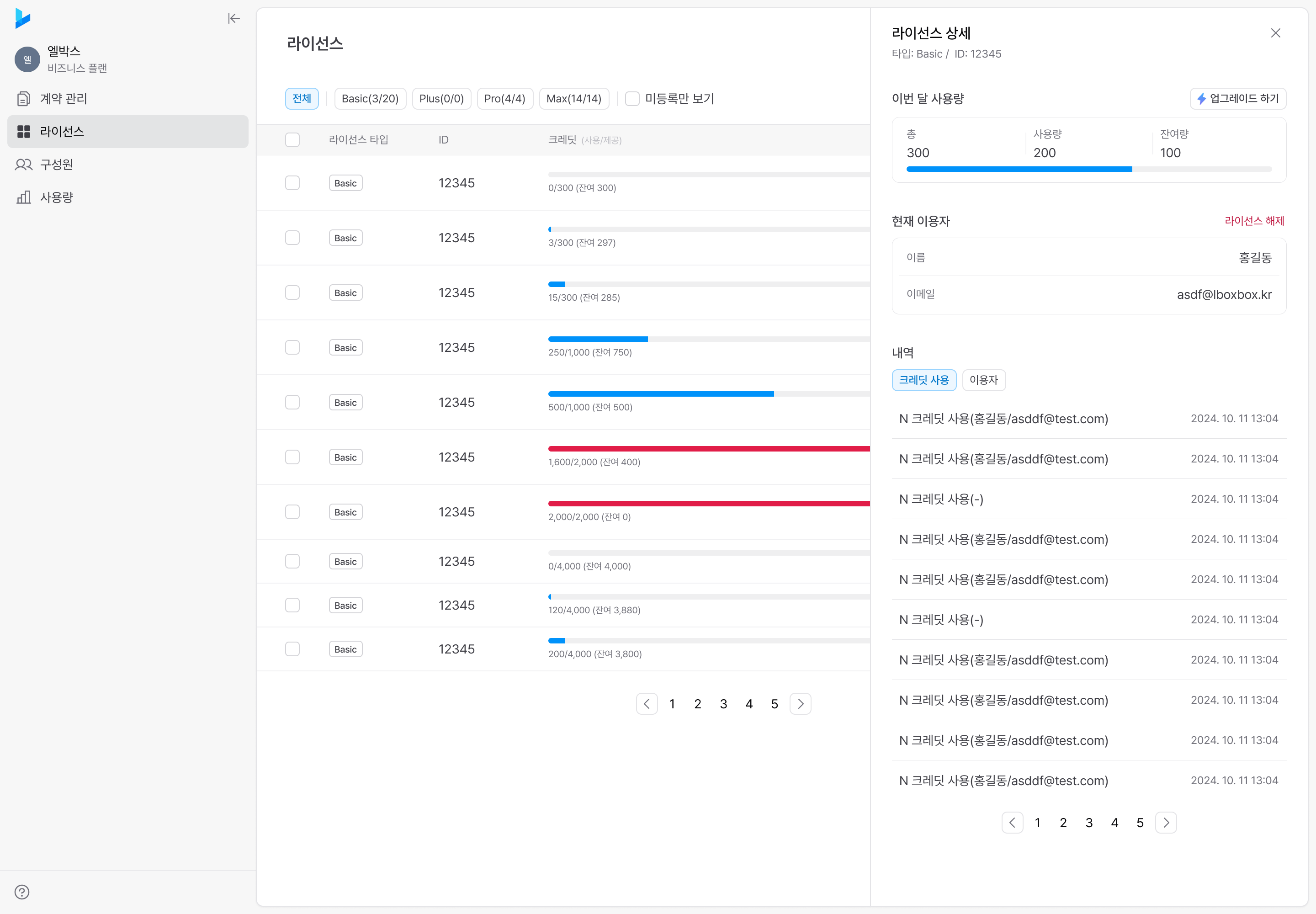Click the 업그레이드 하기 button
Viewport: 1316px width, 914px height.
click(x=1238, y=99)
